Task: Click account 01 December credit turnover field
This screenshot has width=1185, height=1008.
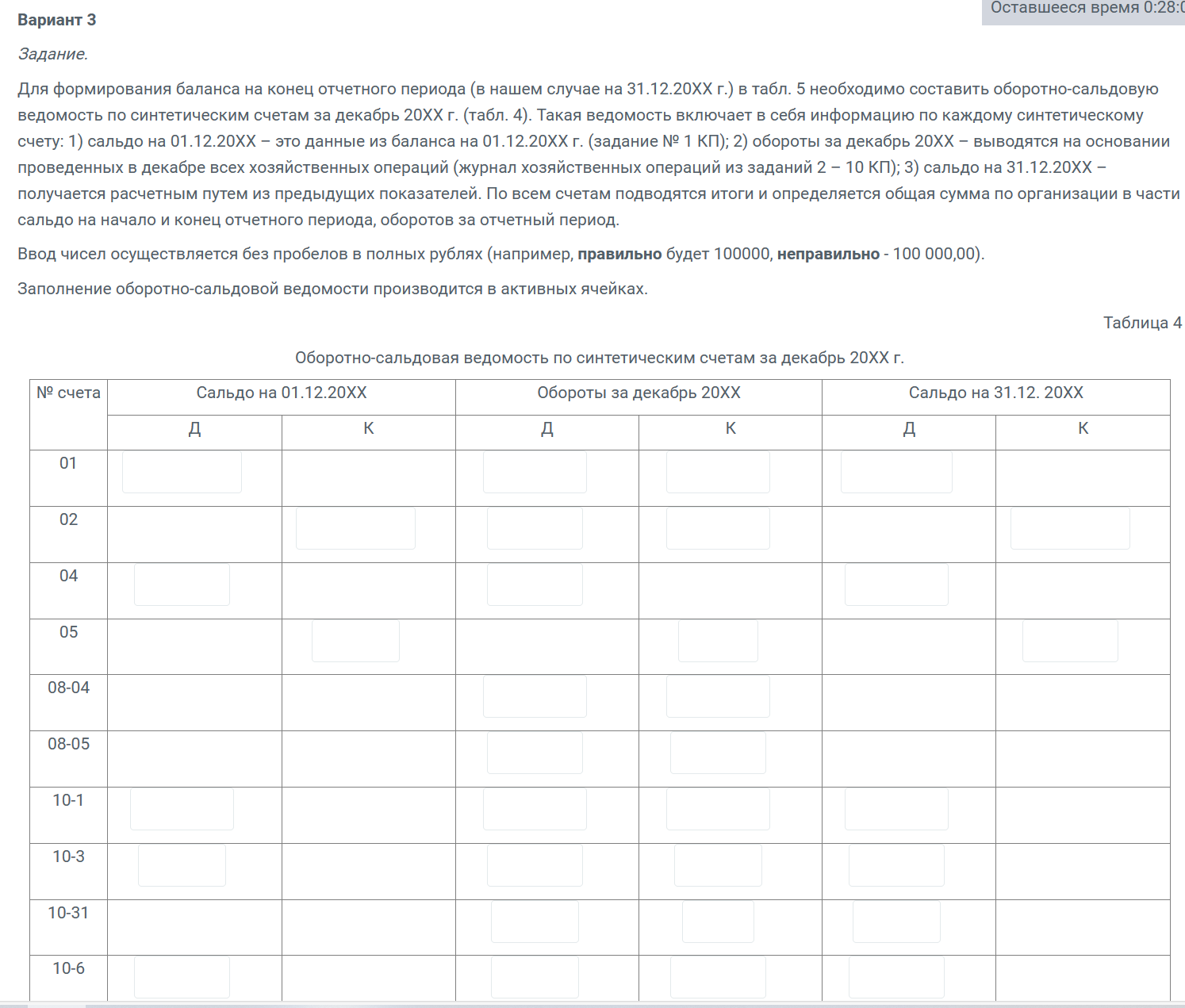Action: pyautogui.click(x=718, y=472)
